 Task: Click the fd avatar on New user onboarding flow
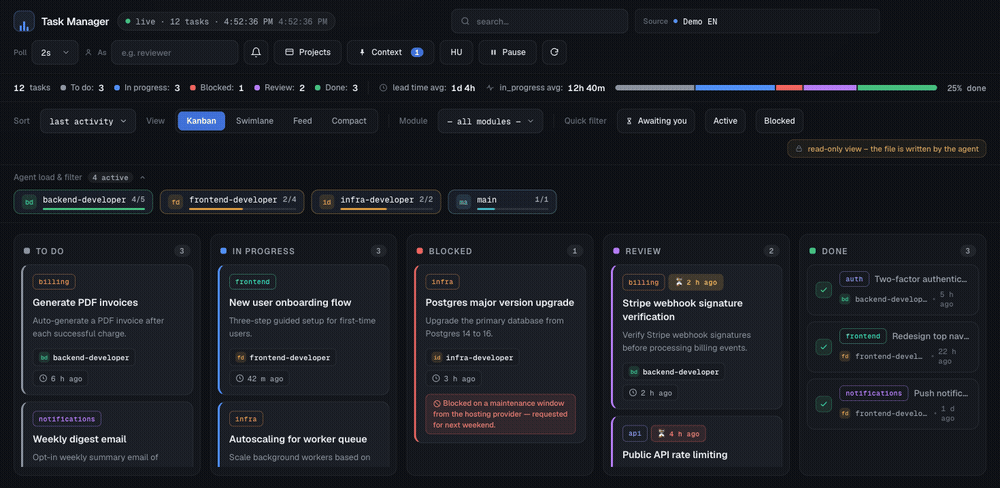240,358
